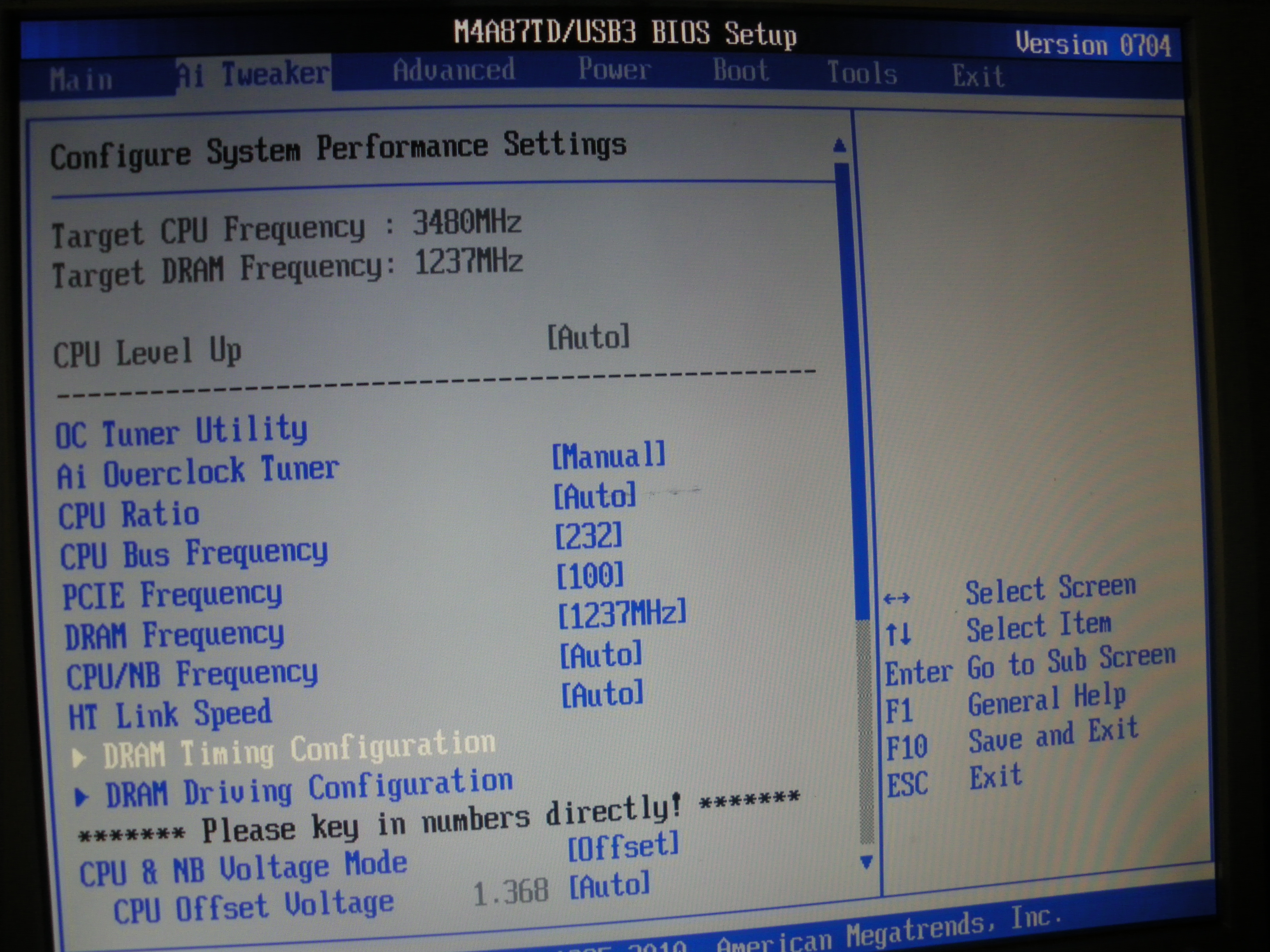Open CPU Ratio Auto setting
Screen dimensions: 1270x952
tap(594, 495)
